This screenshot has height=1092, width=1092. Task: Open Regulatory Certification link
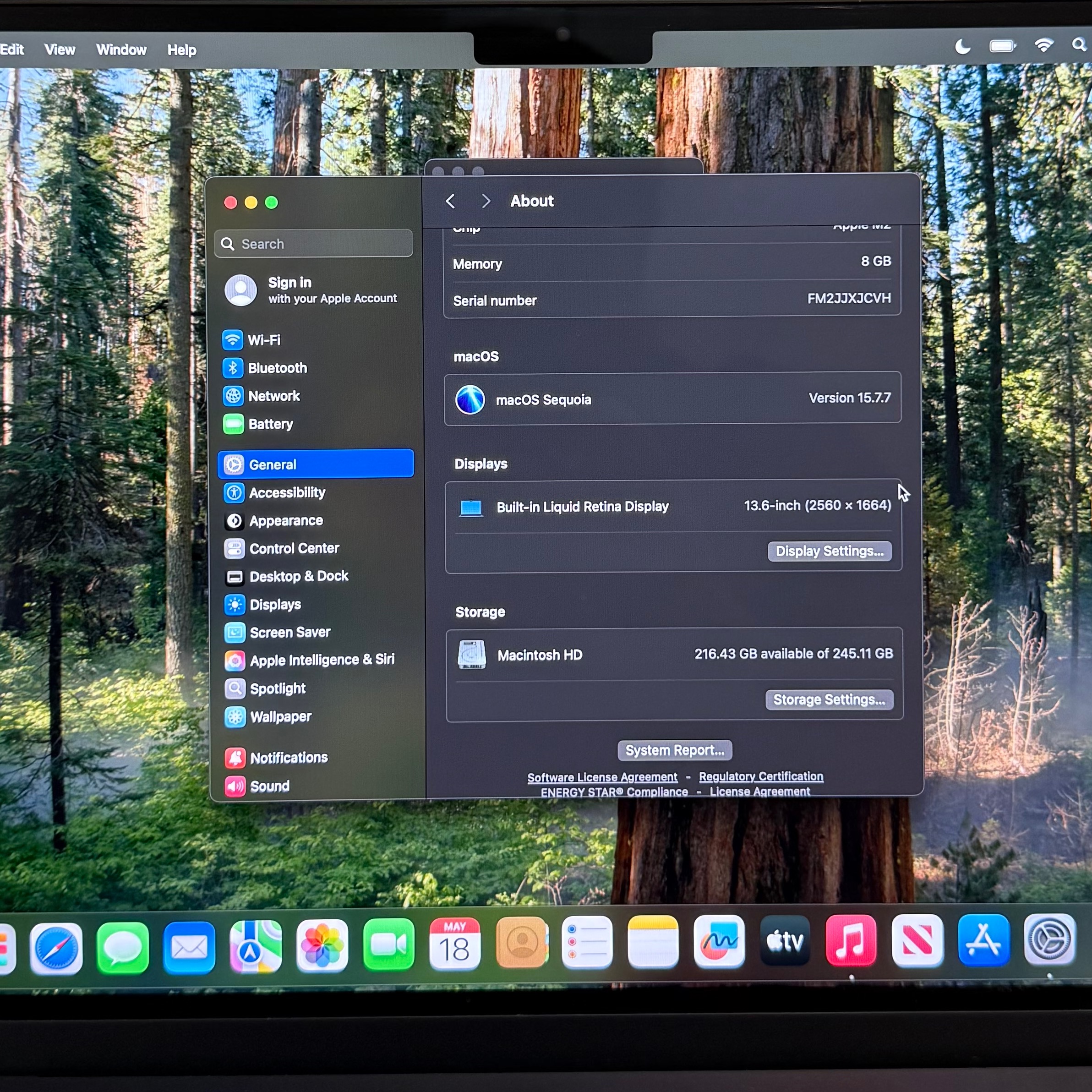pos(761,776)
